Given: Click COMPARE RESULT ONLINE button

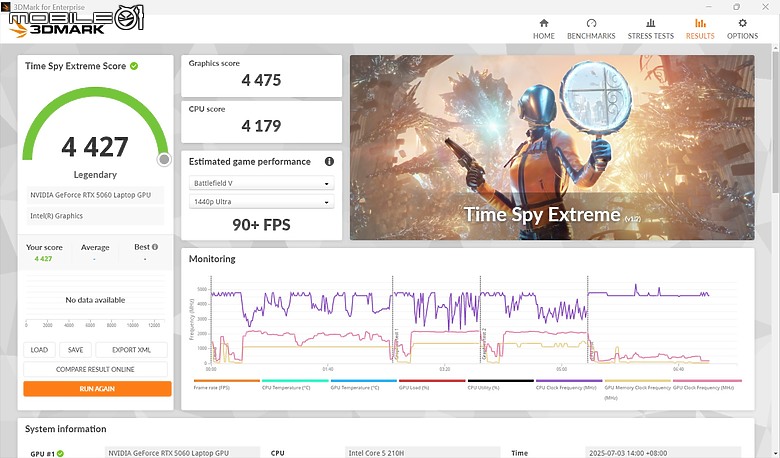Looking at the screenshot, I should (95, 369).
